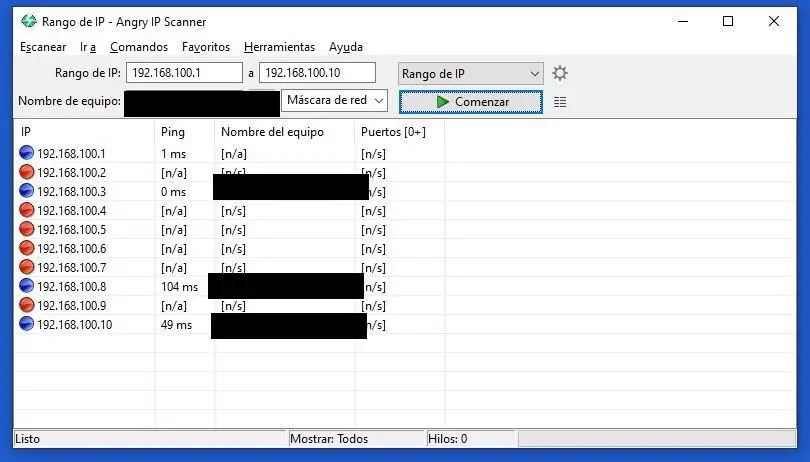Select the red status icon for 192.168.100.6

[x=26, y=248]
